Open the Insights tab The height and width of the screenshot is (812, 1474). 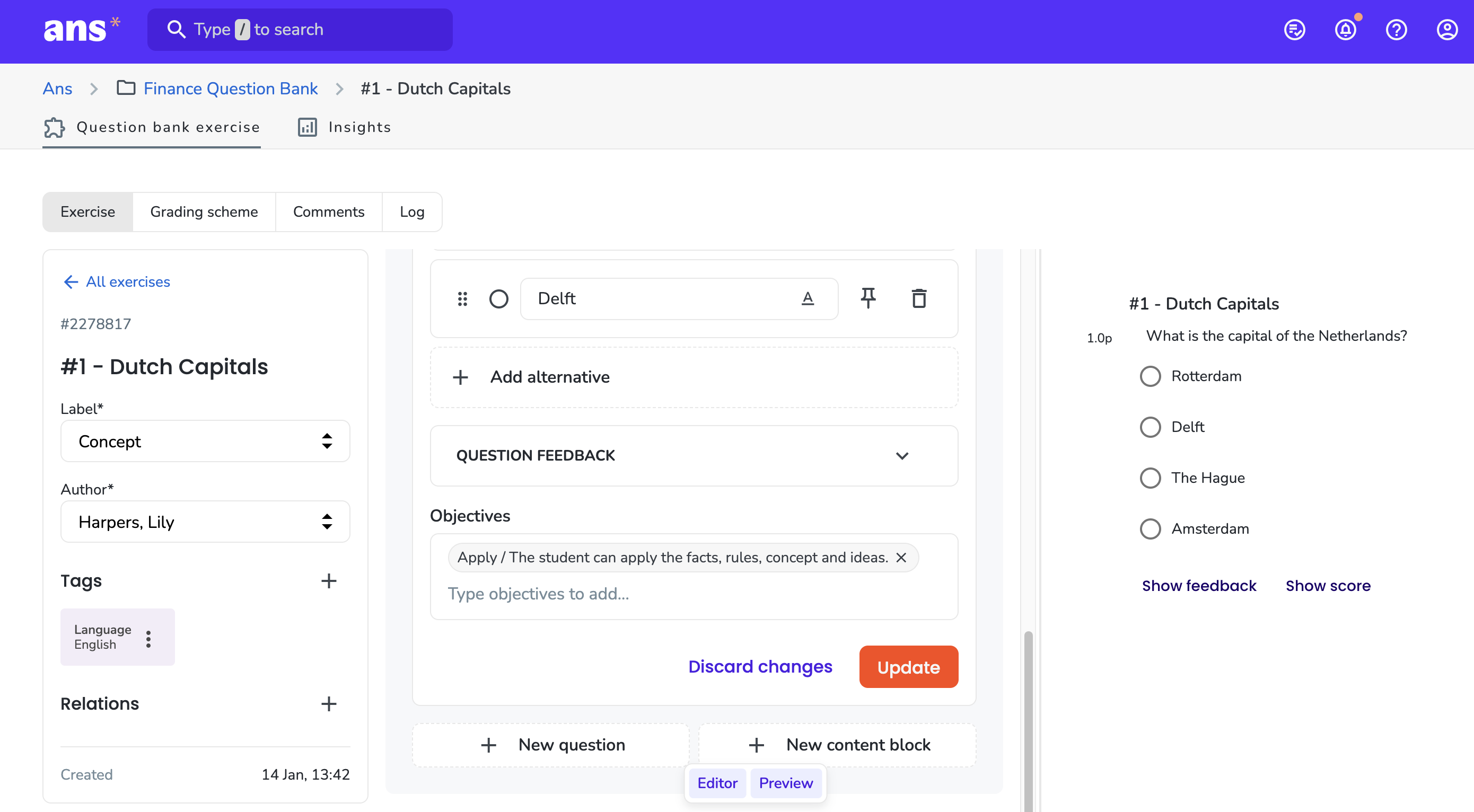coord(345,127)
